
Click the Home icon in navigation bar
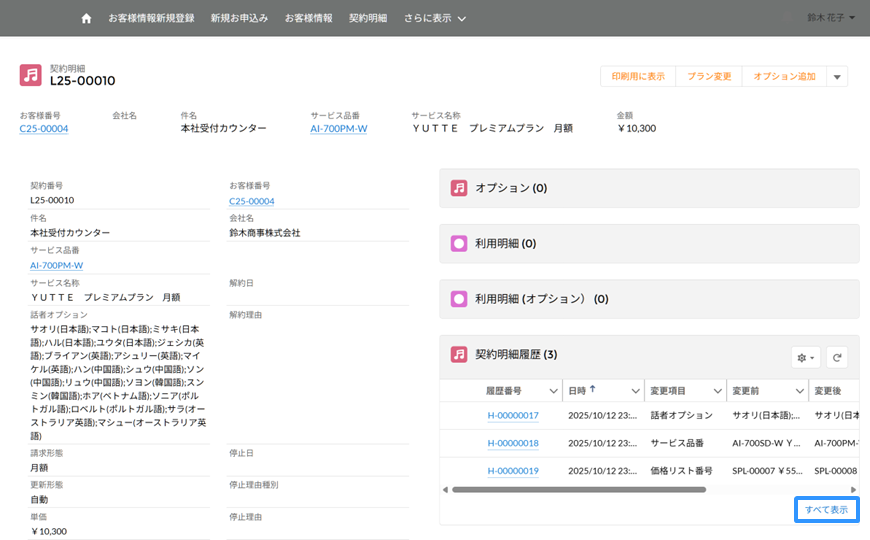pyautogui.click(x=86, y=18)
